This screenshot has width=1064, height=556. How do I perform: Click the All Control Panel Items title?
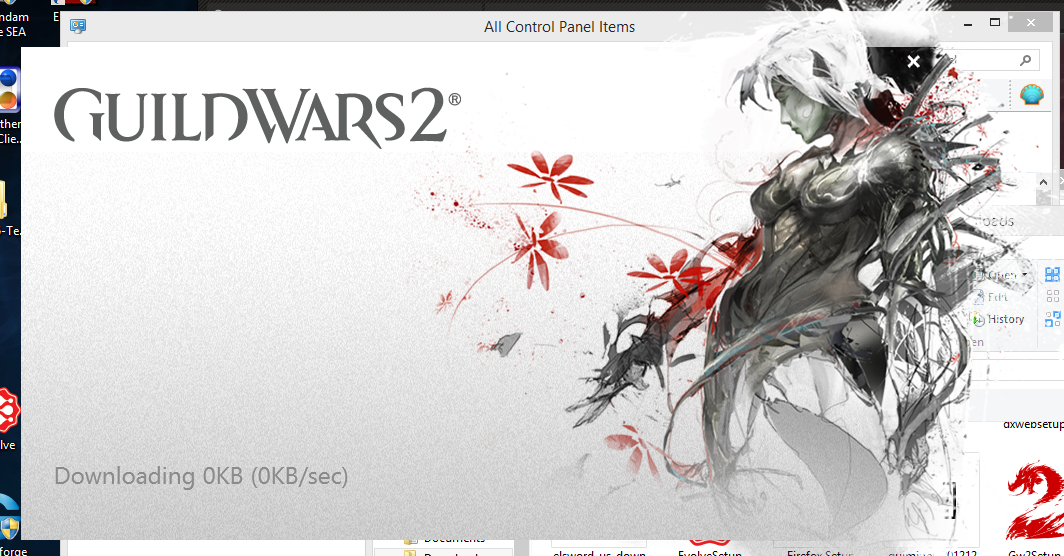559,27
